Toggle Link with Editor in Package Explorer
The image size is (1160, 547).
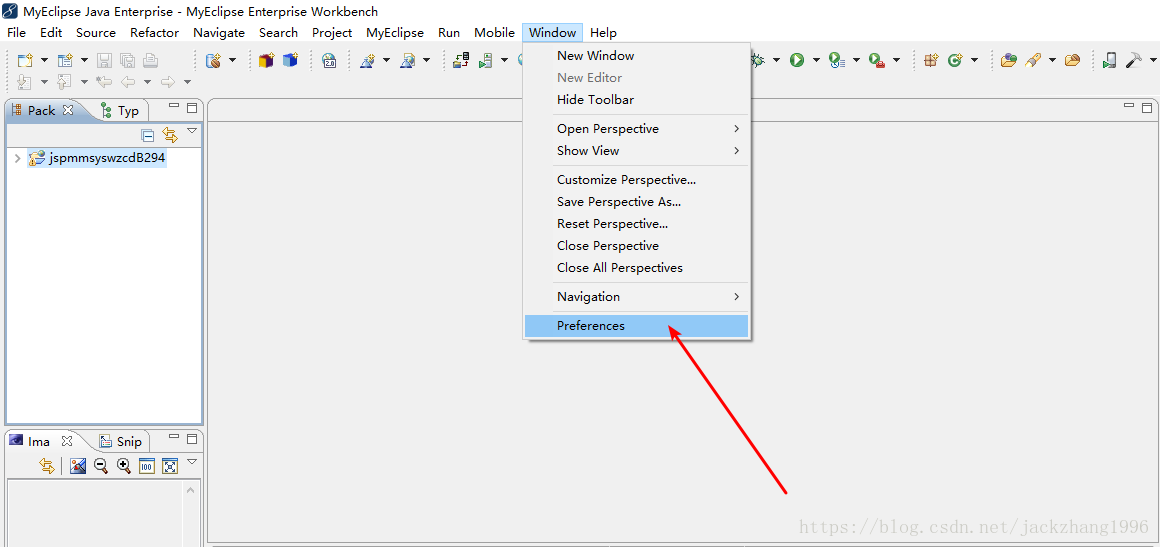pyautogui.click(x=170, y=135)
